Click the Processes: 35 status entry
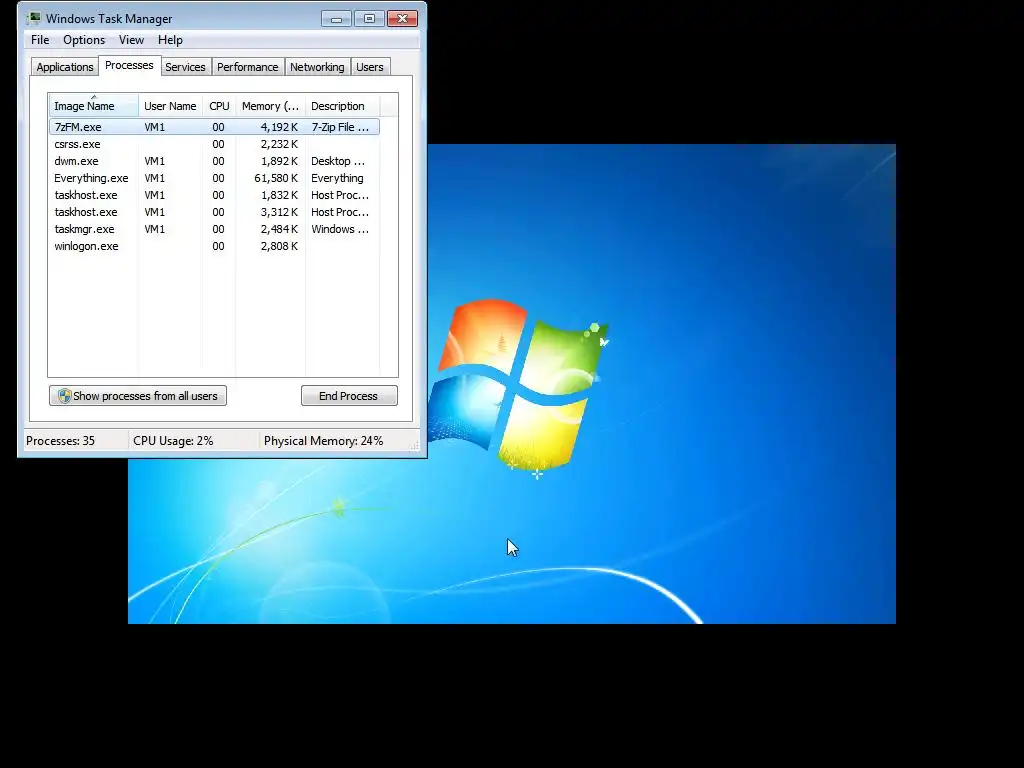 [60, 441]
